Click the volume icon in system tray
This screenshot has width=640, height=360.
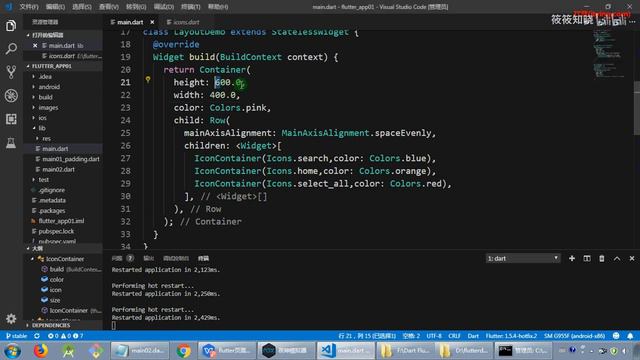click(625, 351)
